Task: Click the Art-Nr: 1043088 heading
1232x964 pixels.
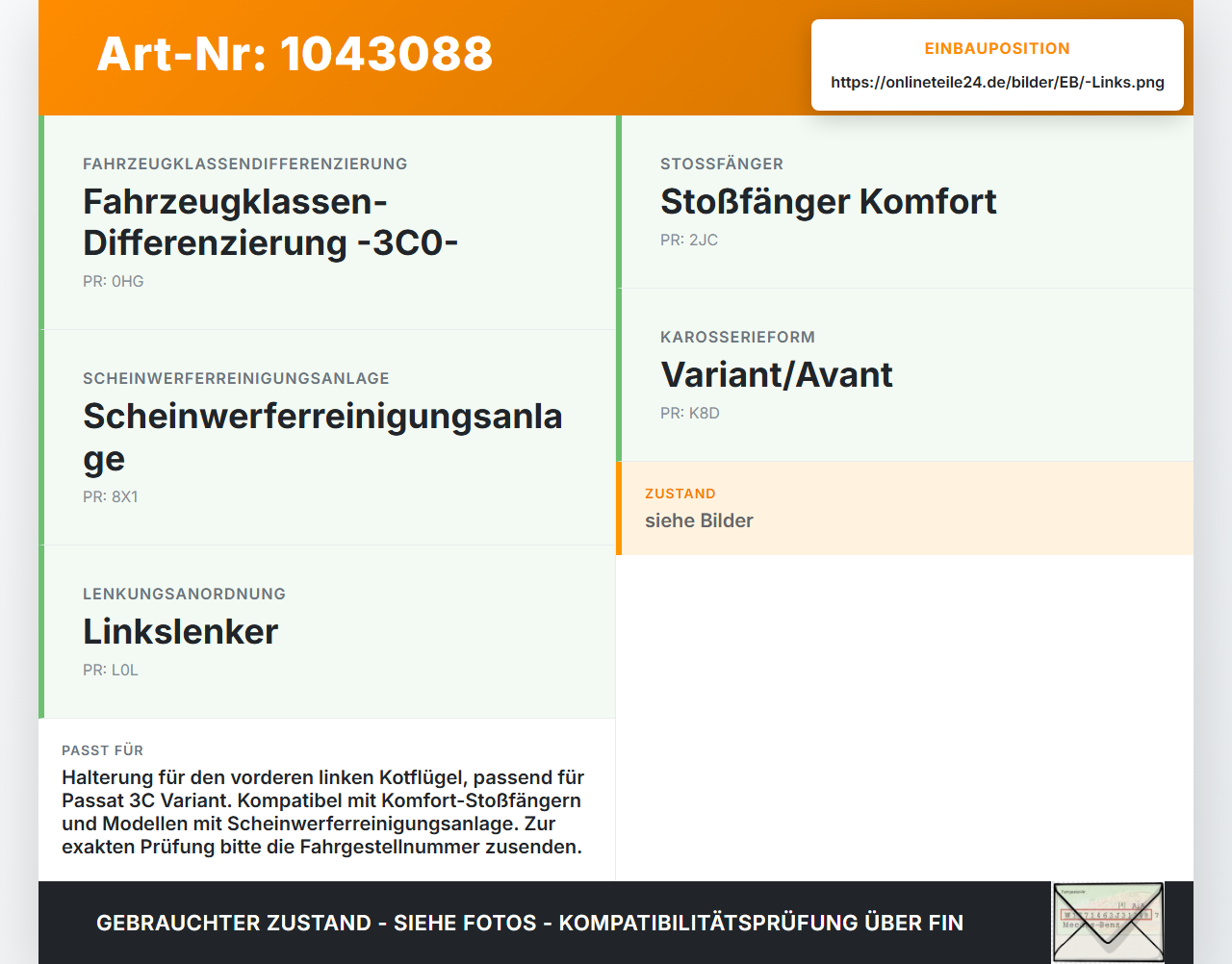Action: click(x=295, y=54)
